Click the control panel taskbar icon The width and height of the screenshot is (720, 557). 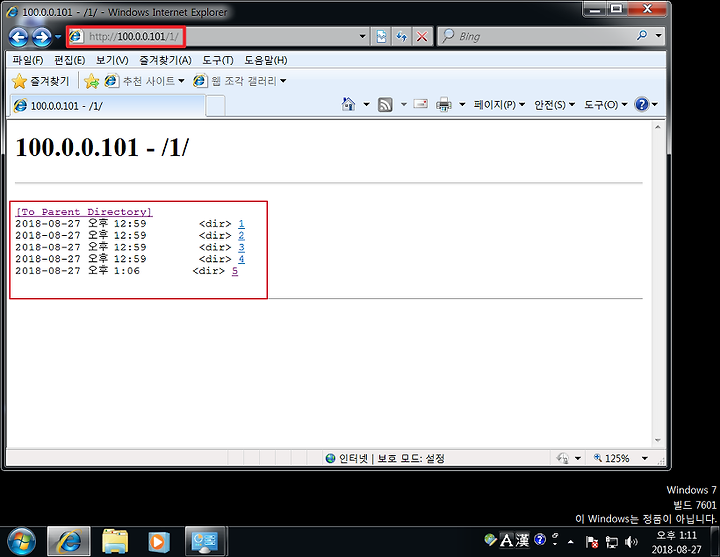coord(205,542)
